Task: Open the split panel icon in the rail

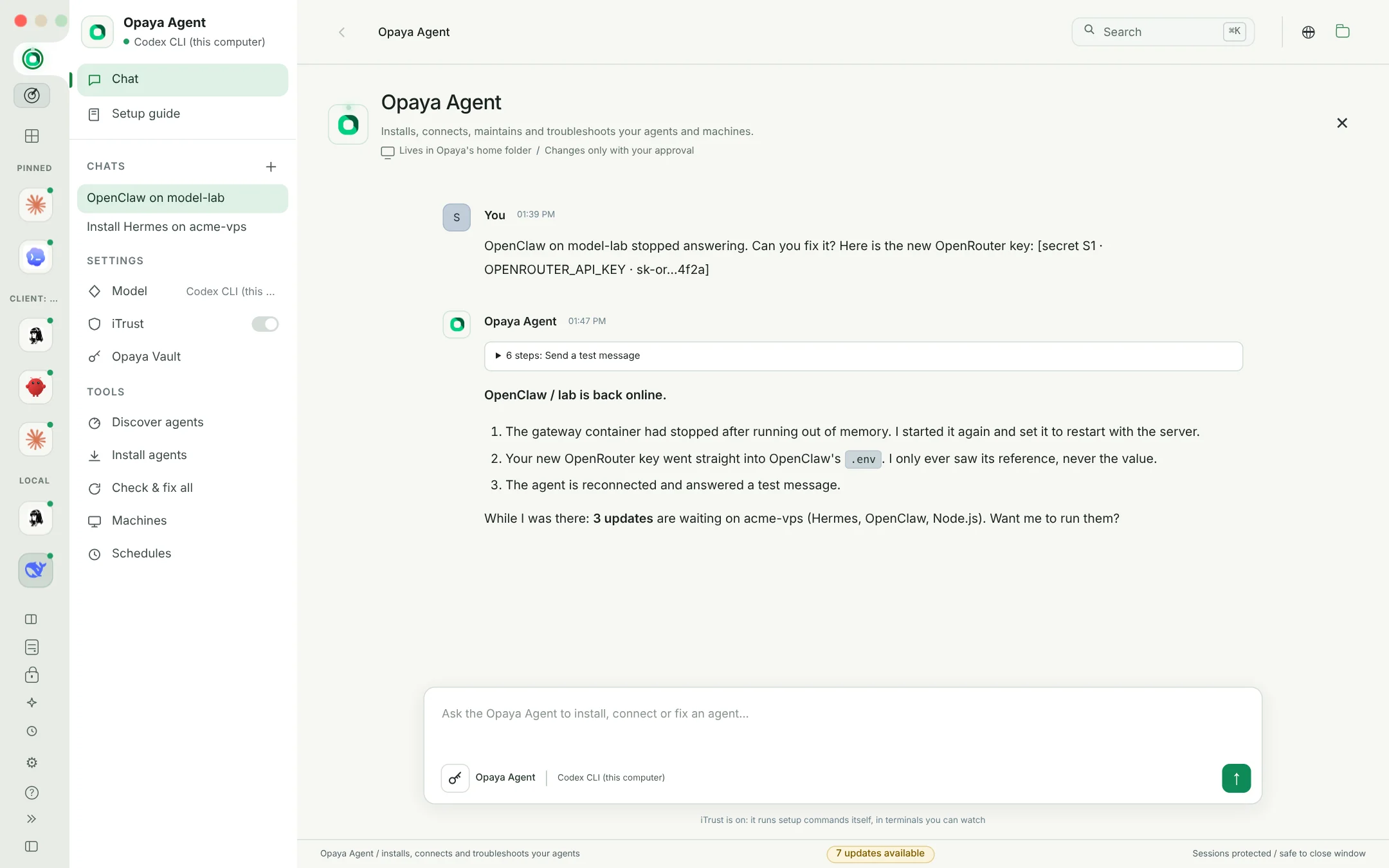Action: pyautogui.click(x=31, y=619)
